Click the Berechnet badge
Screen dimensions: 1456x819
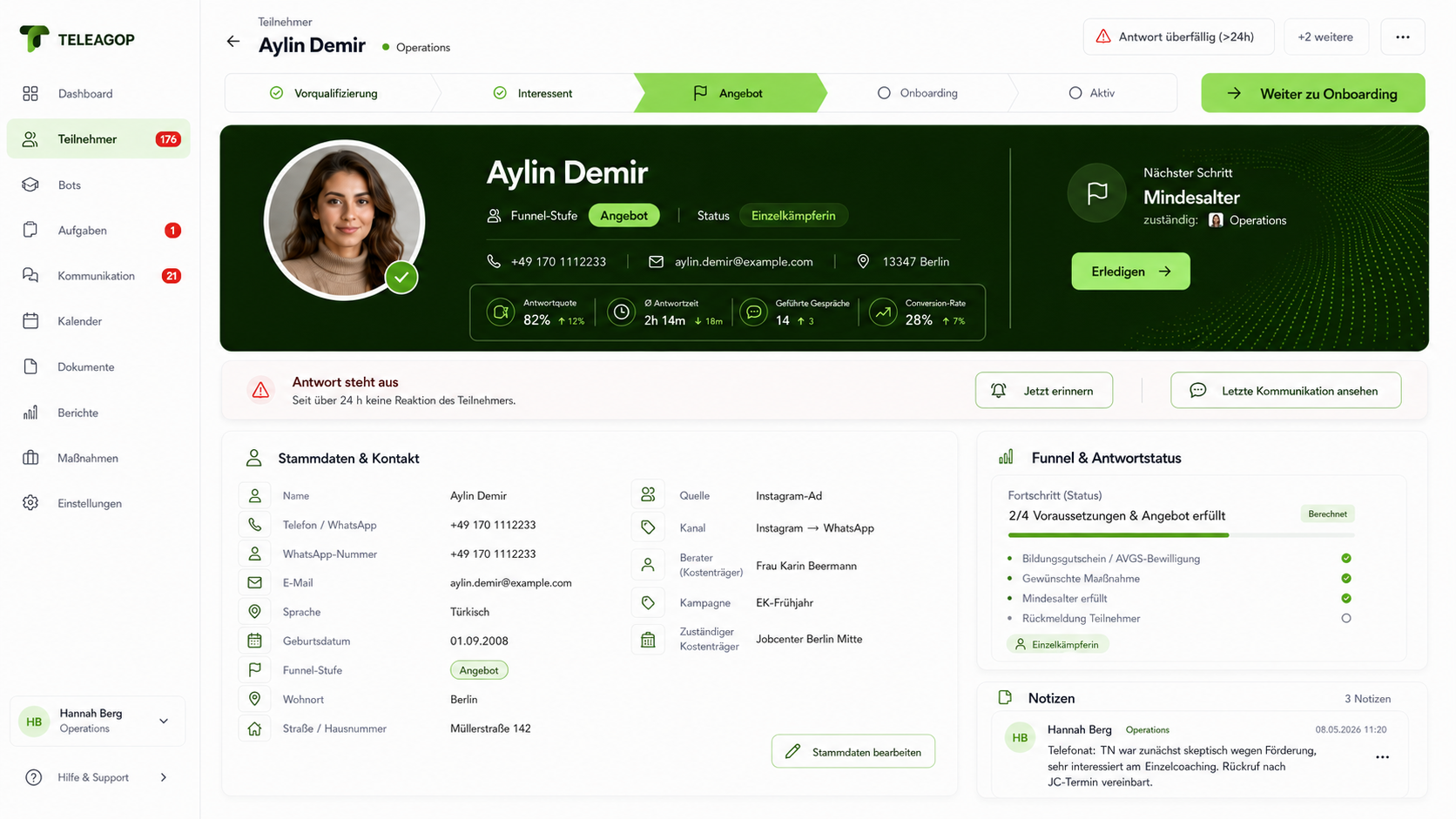pos(1327,514)
